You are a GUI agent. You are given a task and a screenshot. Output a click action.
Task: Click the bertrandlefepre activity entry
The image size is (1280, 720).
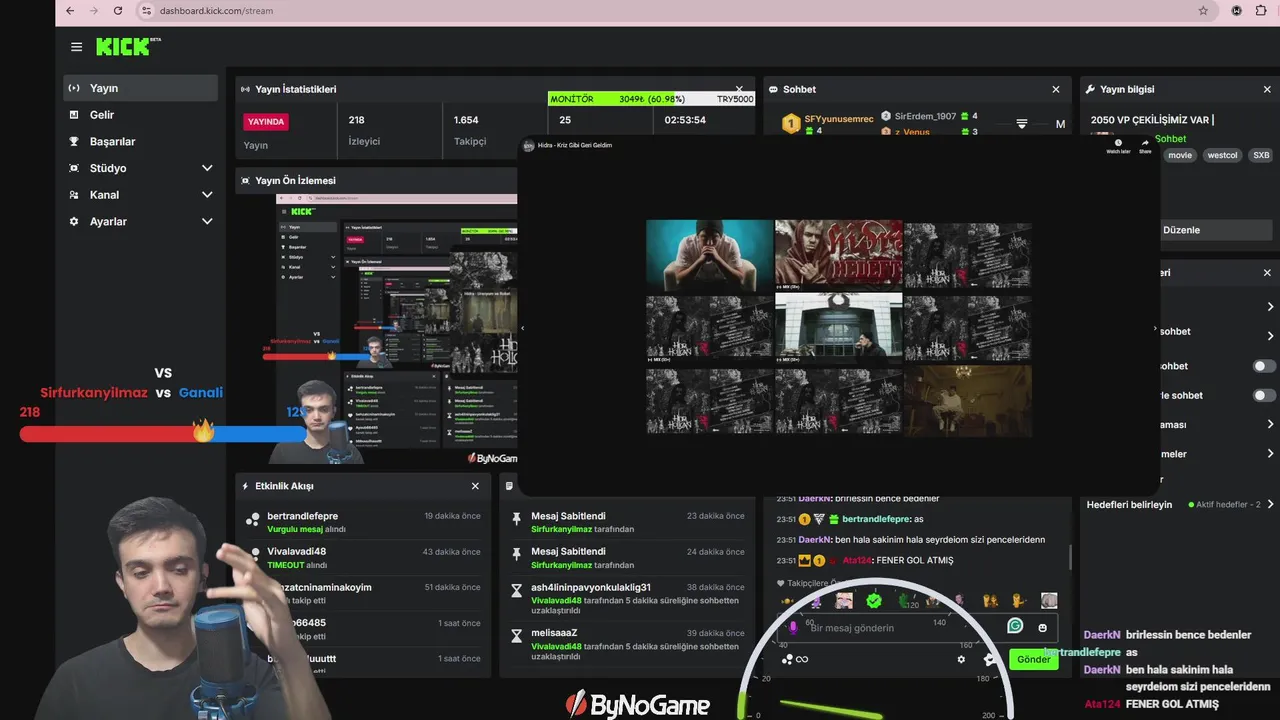pos(363,522)
